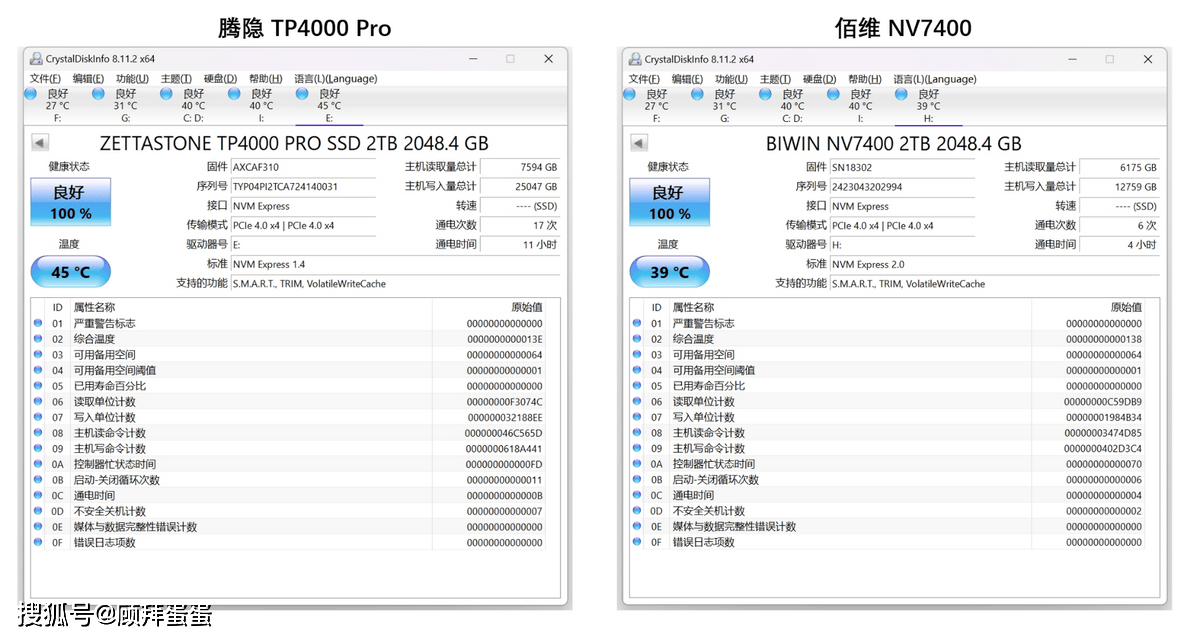1200x641 pixels.
Task: Select 错误日志项数 row in right window
Action: click(895, 542)
